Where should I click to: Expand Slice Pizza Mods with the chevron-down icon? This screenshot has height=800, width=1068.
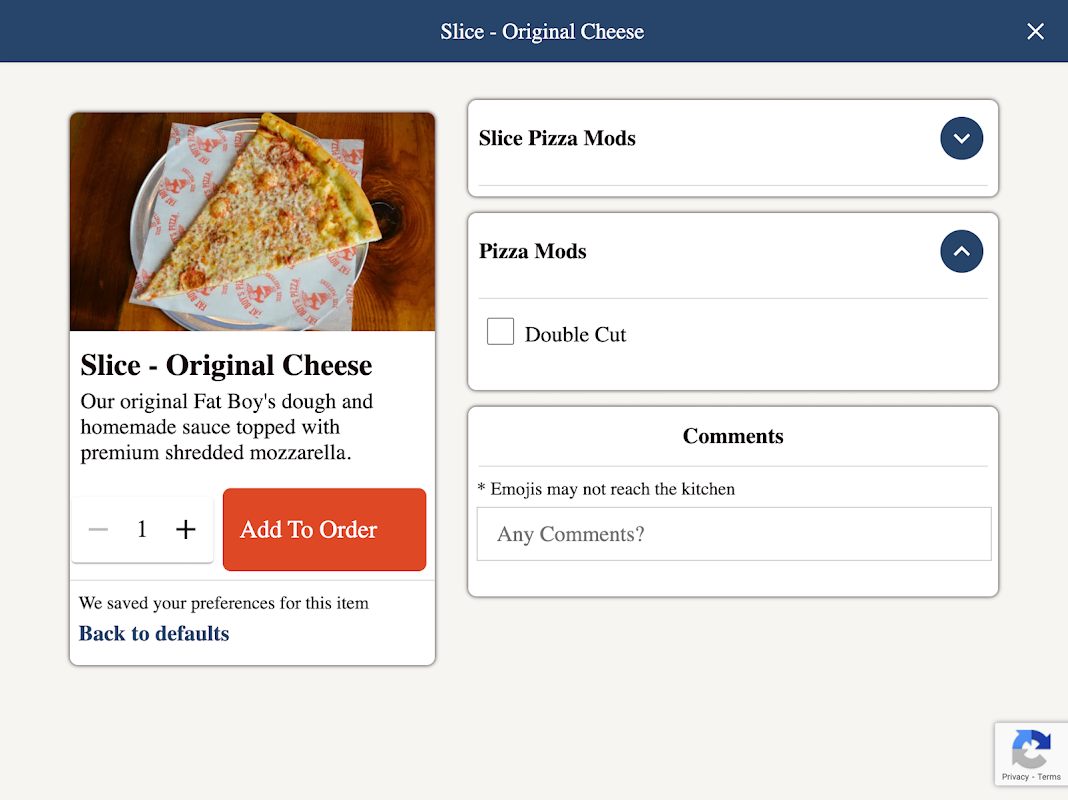pyautogui.click(x=961, y=139)
